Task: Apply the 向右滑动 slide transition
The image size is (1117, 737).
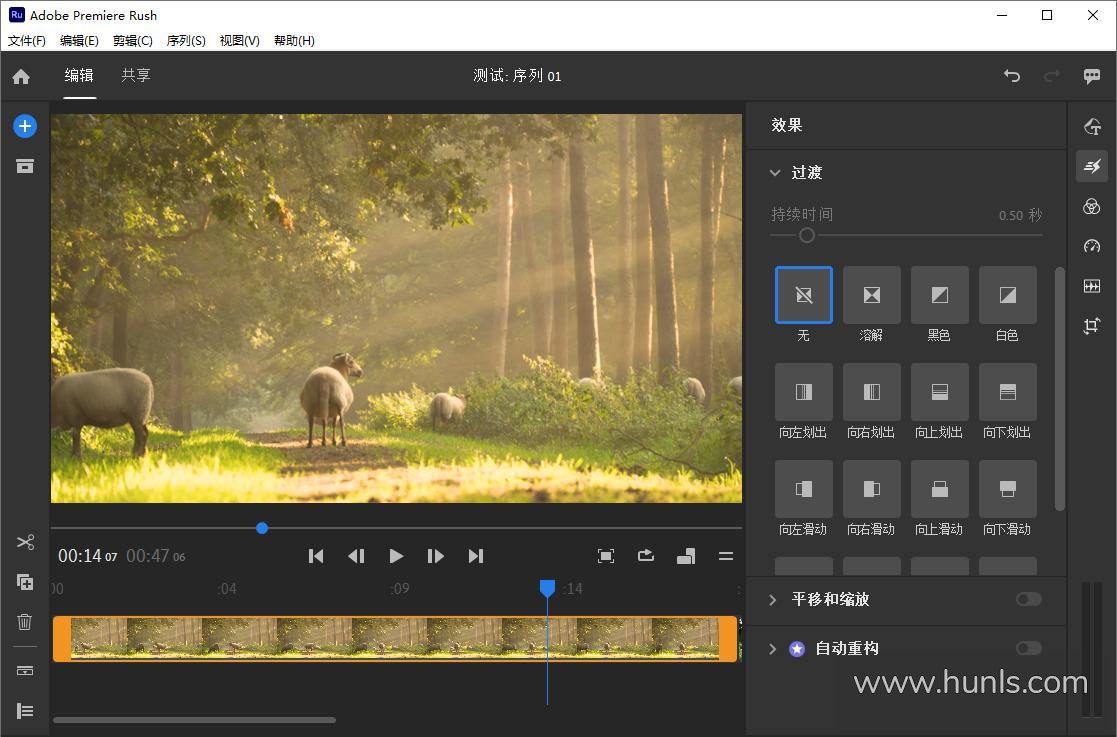Action: click(x=871, y=488)
